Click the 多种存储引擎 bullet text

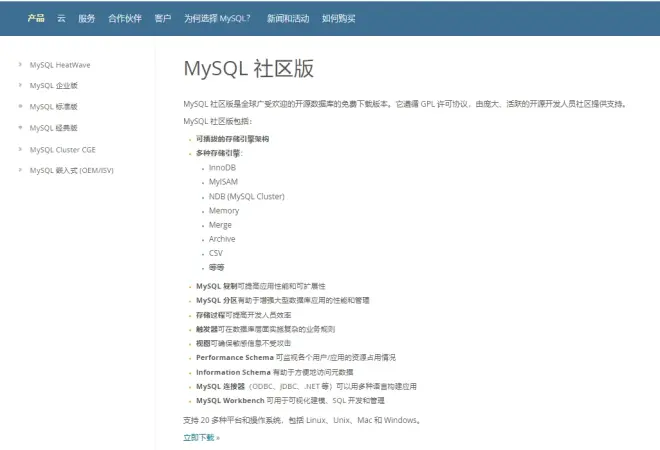[x=219, y=153]
